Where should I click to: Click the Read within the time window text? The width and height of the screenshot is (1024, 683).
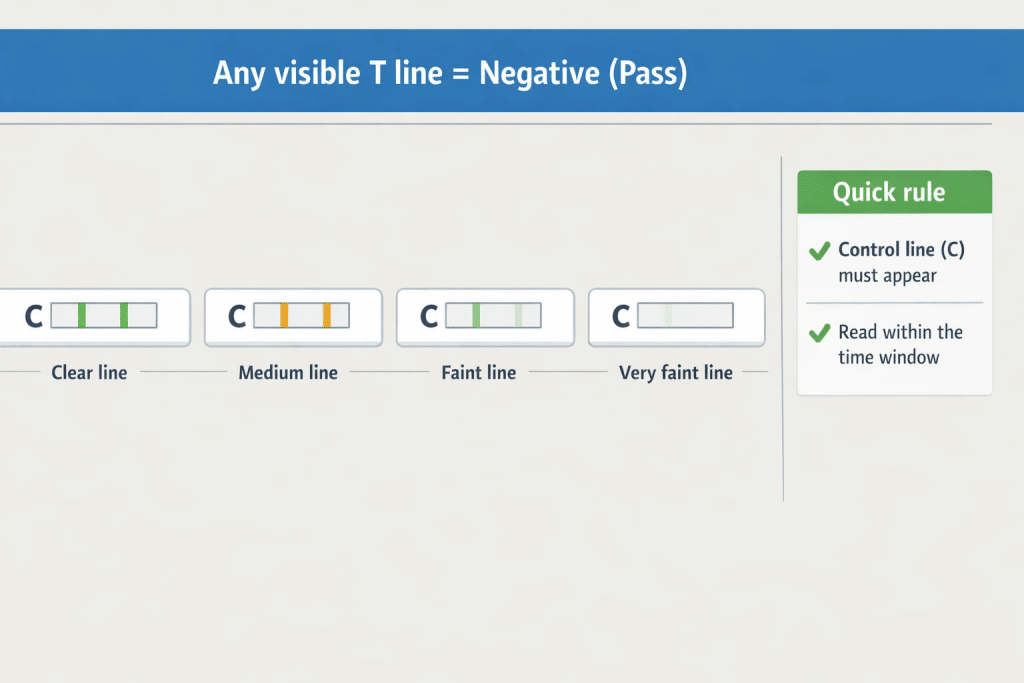(x=900, y=345)
